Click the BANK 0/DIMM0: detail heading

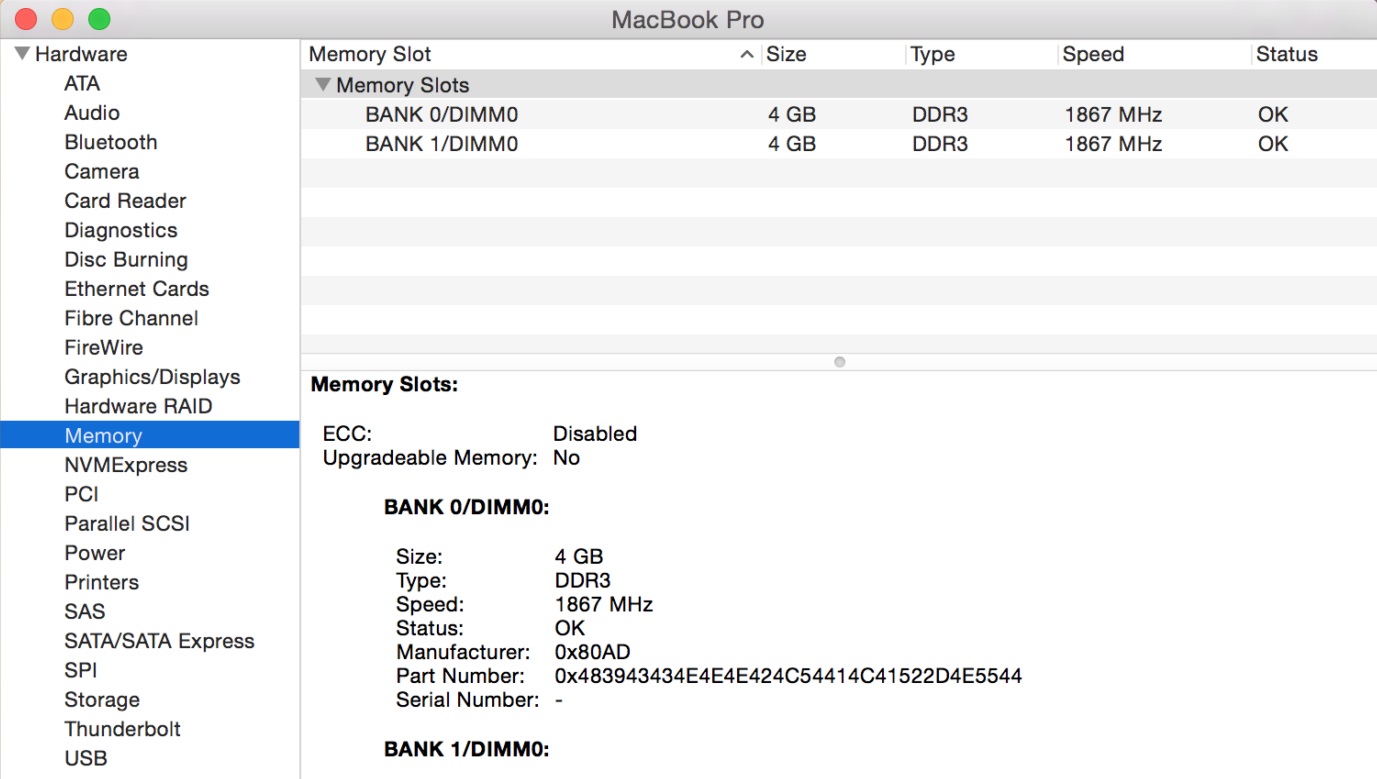point(467,508)
